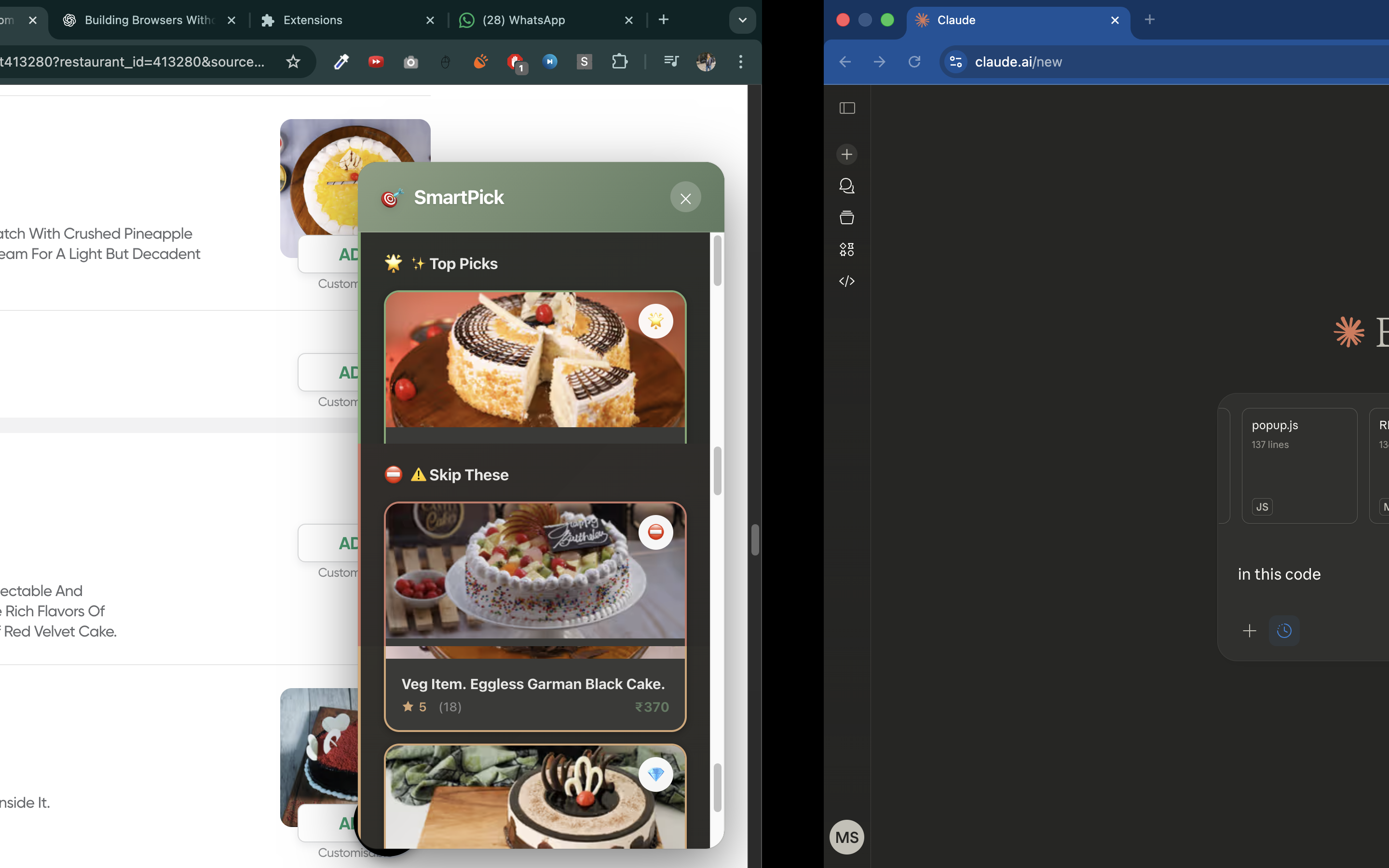The image size is (1389, 868).
Task: Click the eyedropper extension icon
Action: (x=341, y=61)
